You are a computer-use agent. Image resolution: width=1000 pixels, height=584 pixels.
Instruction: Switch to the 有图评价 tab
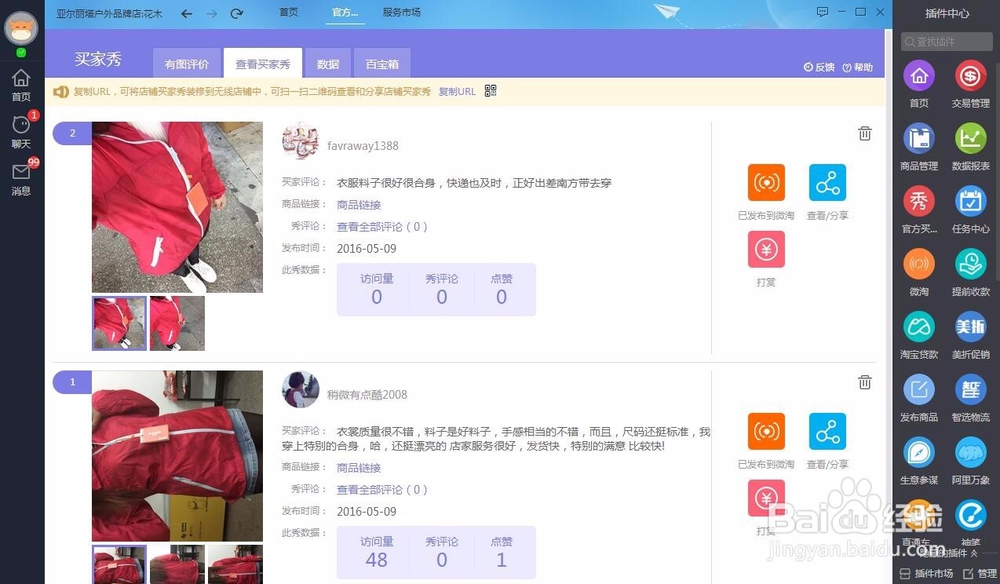186,61
